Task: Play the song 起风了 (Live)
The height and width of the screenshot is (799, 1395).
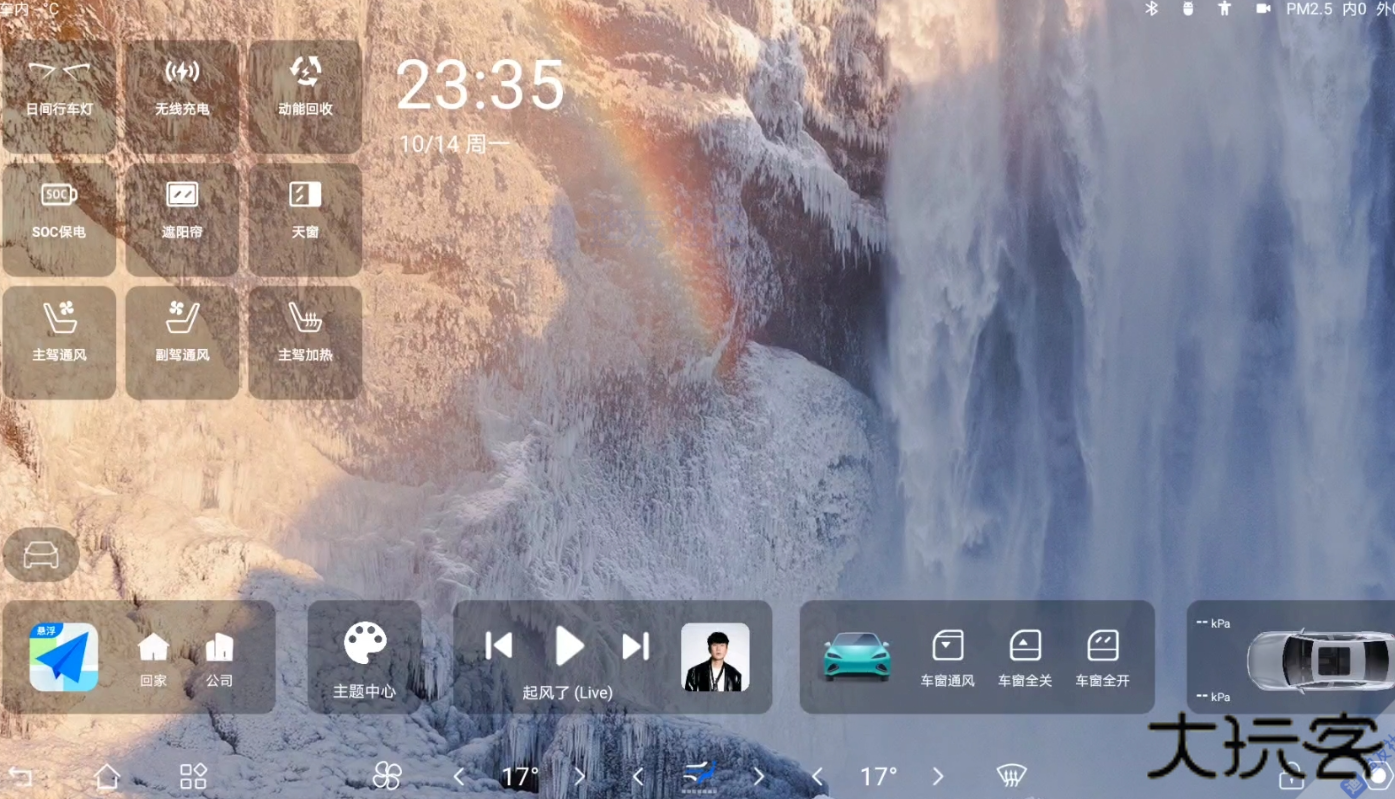Action: (x=569, y=646)
